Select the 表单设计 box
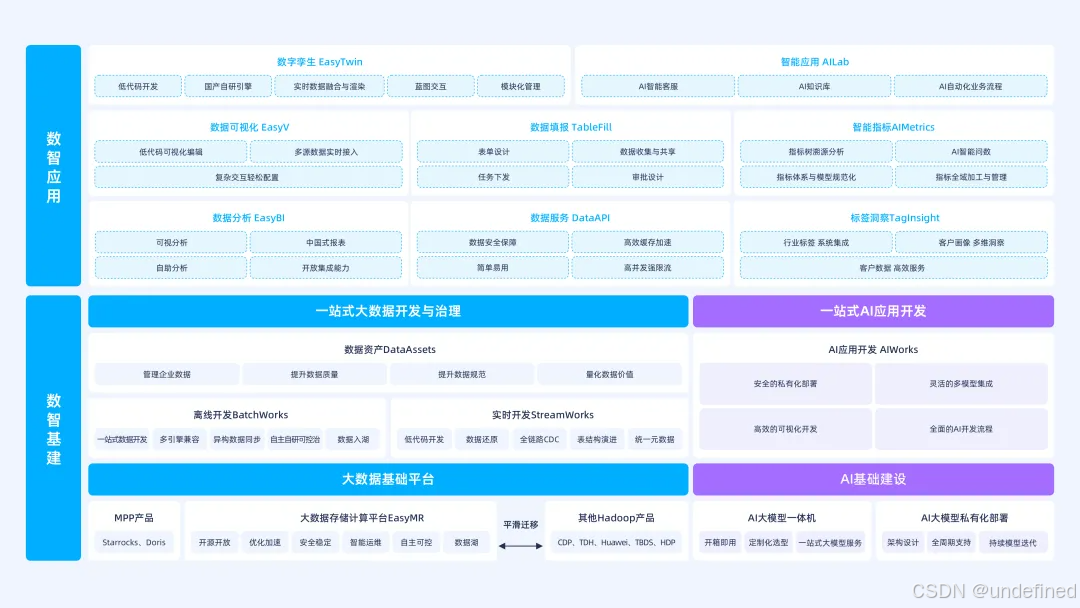The width and height of the screenshot is (1080, 608). click(493, 151)
